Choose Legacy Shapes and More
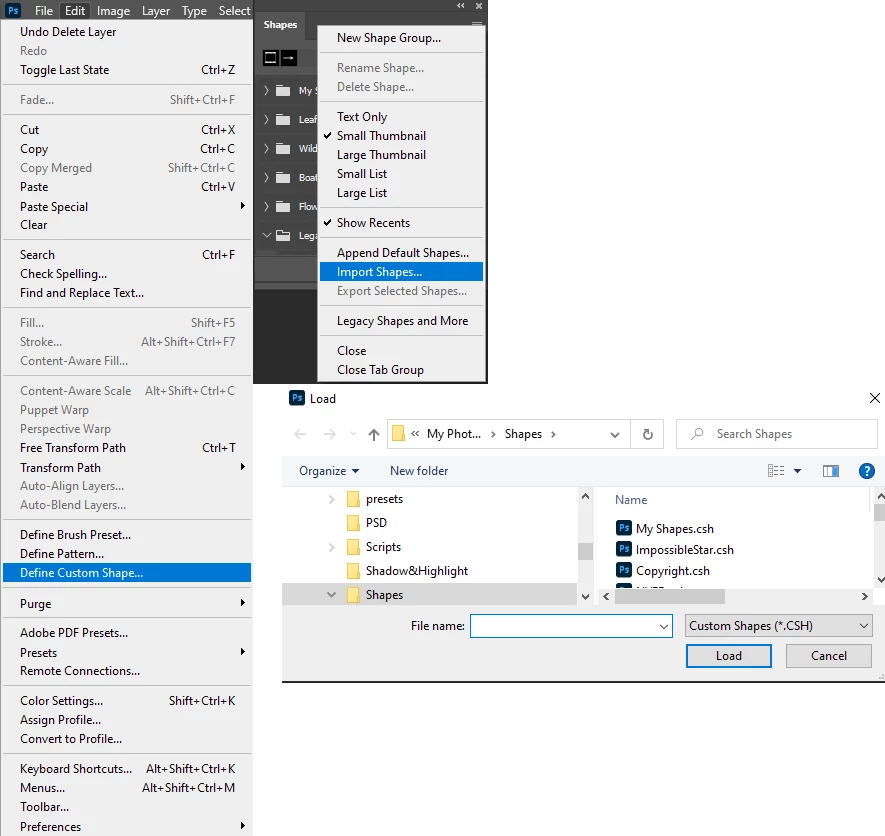 tap(401, 321)
